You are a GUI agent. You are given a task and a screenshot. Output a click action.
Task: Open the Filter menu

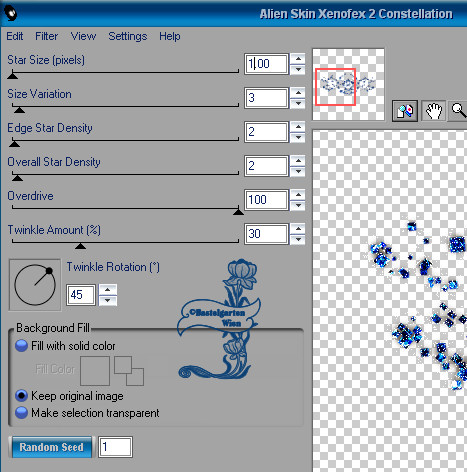coord(46,36)
